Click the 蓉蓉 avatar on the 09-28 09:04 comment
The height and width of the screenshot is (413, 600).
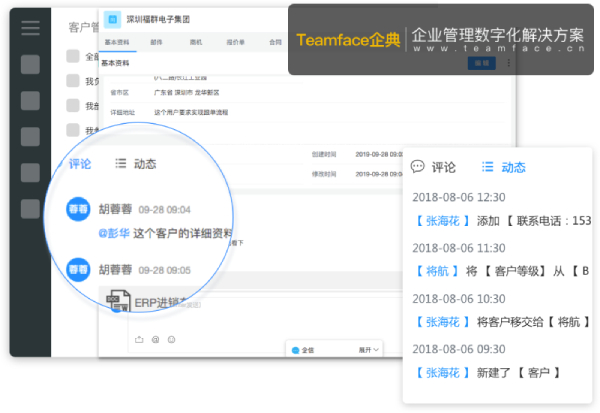(x=78, y=209)
